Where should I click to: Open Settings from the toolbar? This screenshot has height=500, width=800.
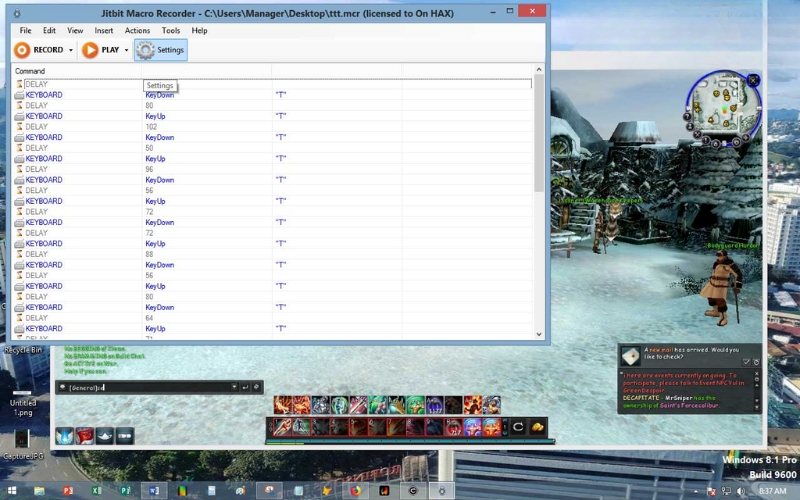(x=161, y=50)
